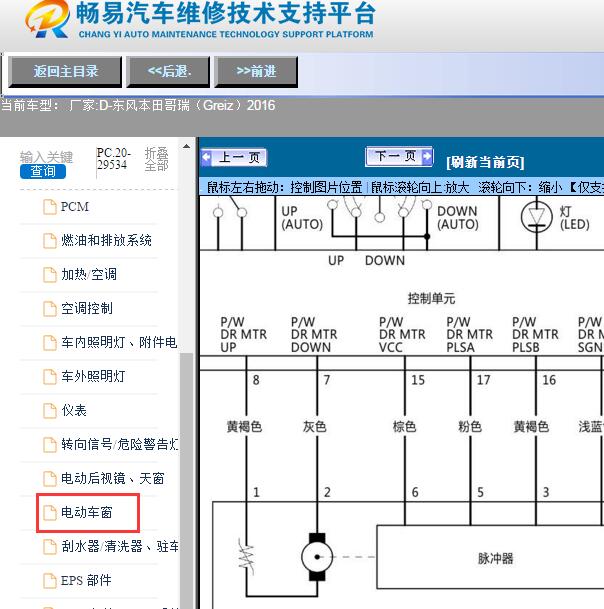Click the document icon beside 转向信号

point(50,444)
